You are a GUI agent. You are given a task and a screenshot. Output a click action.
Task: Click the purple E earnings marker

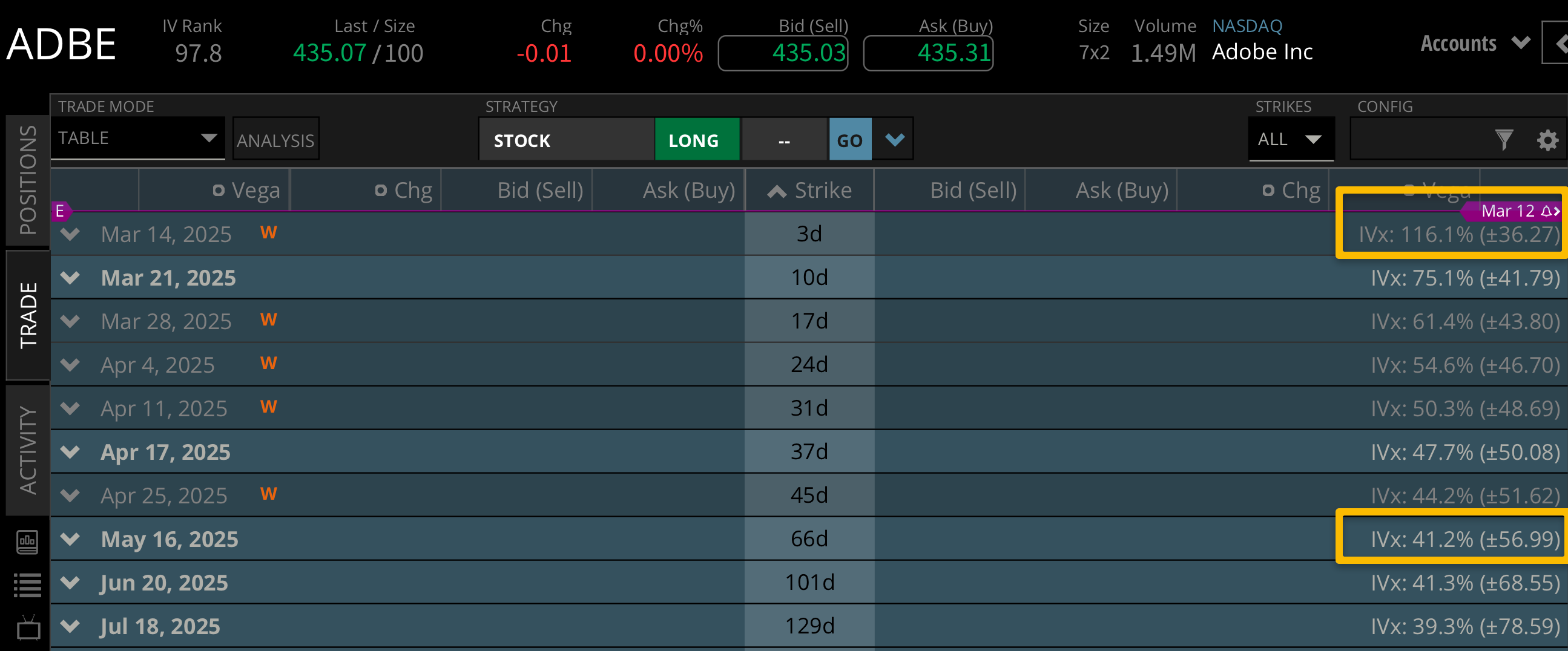click(x=60, y=211)
